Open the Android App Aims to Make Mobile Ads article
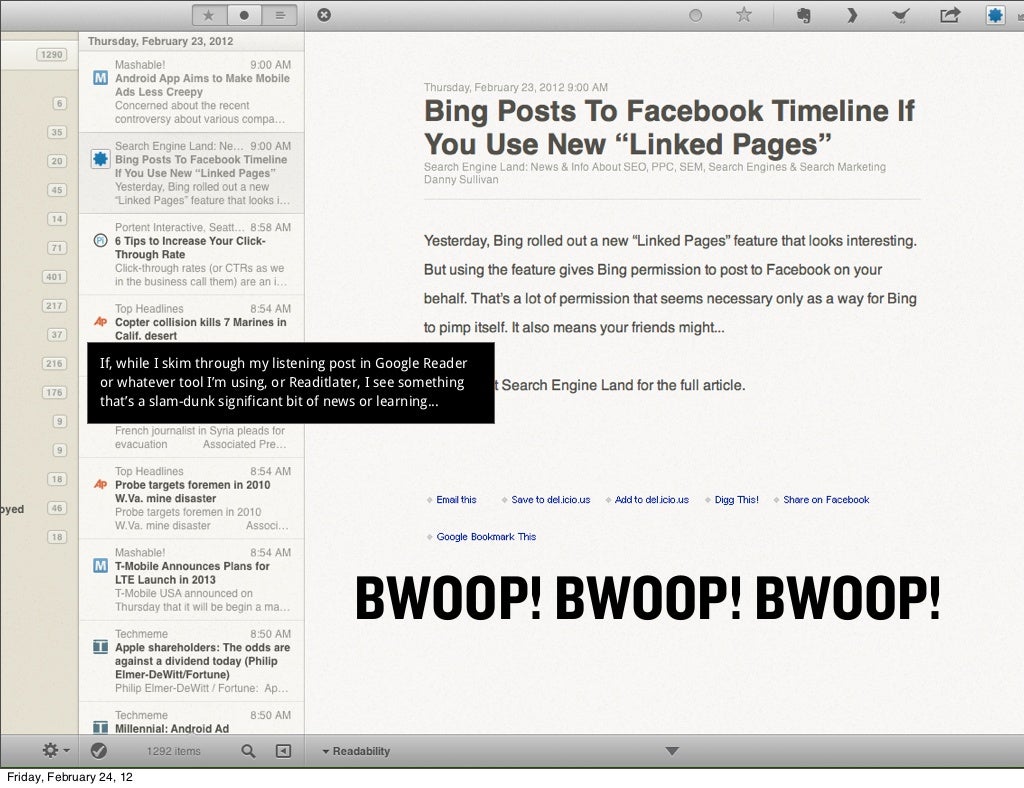The width and height of the screenshot is (1024, 788). pos(191,92)
